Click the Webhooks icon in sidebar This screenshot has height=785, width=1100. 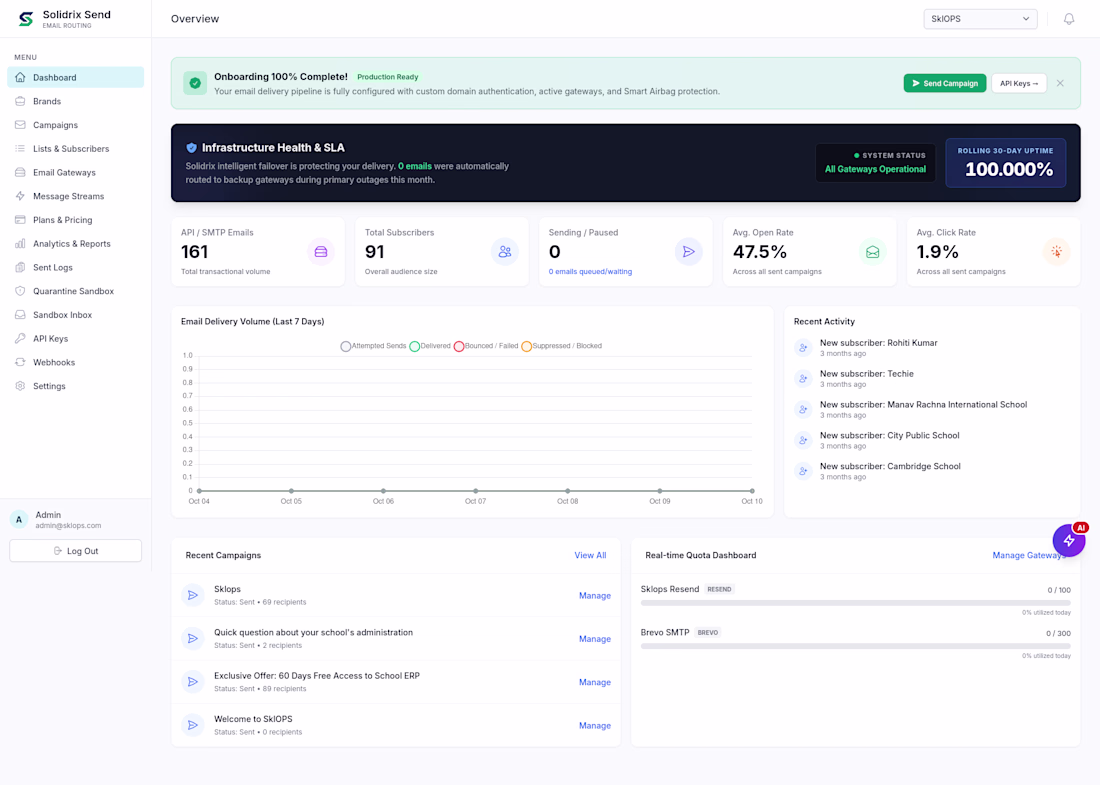[20, 363]
